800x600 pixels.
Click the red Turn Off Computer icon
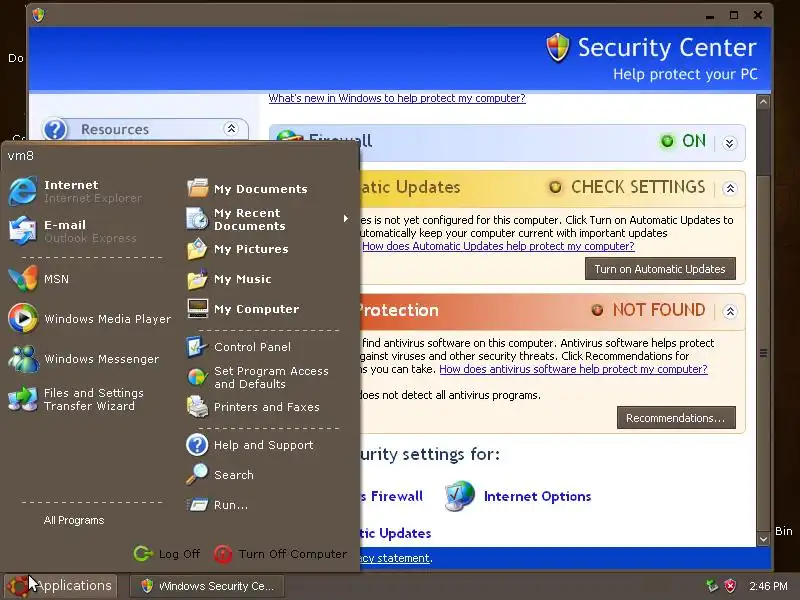point(223,554)
